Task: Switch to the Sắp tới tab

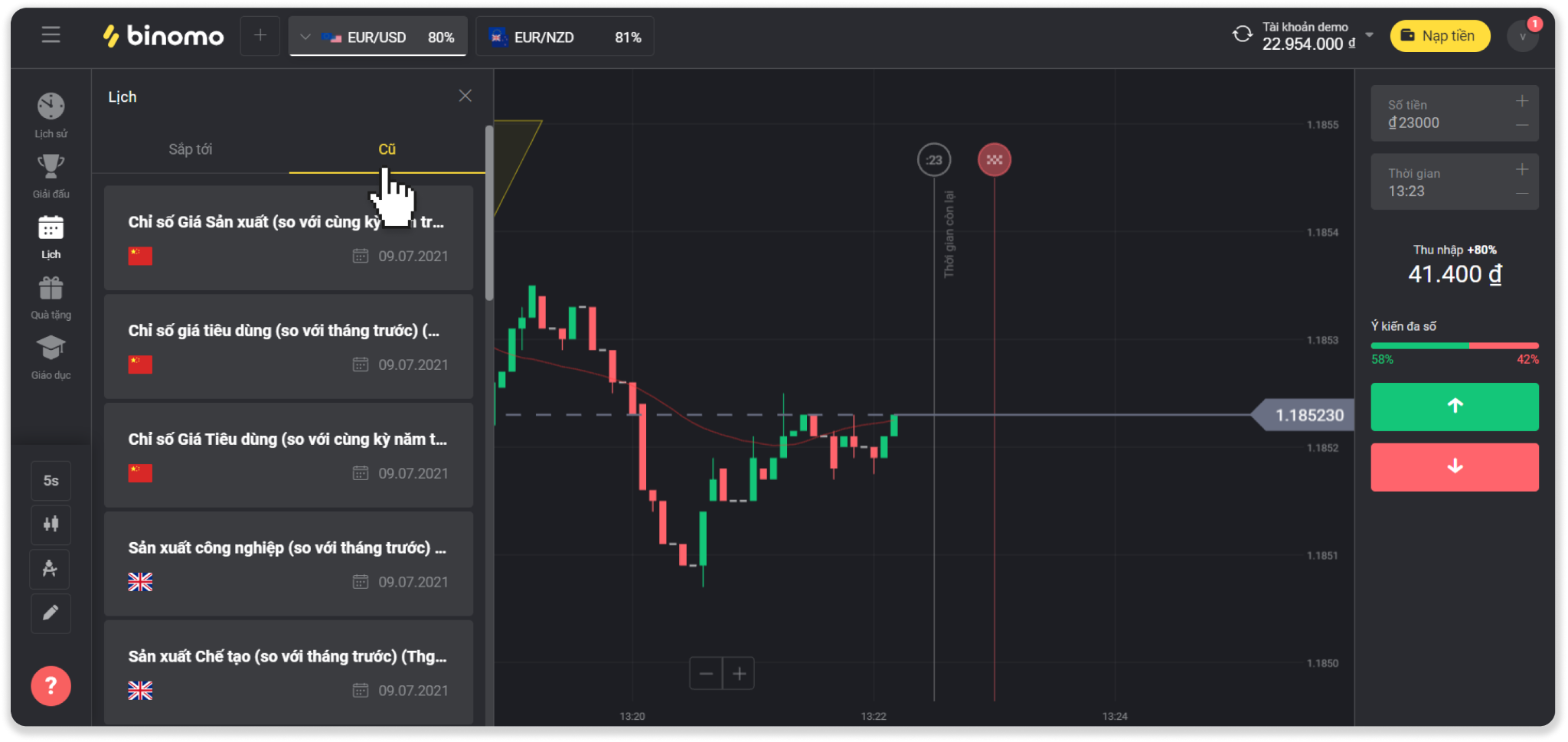Action: 190,149
